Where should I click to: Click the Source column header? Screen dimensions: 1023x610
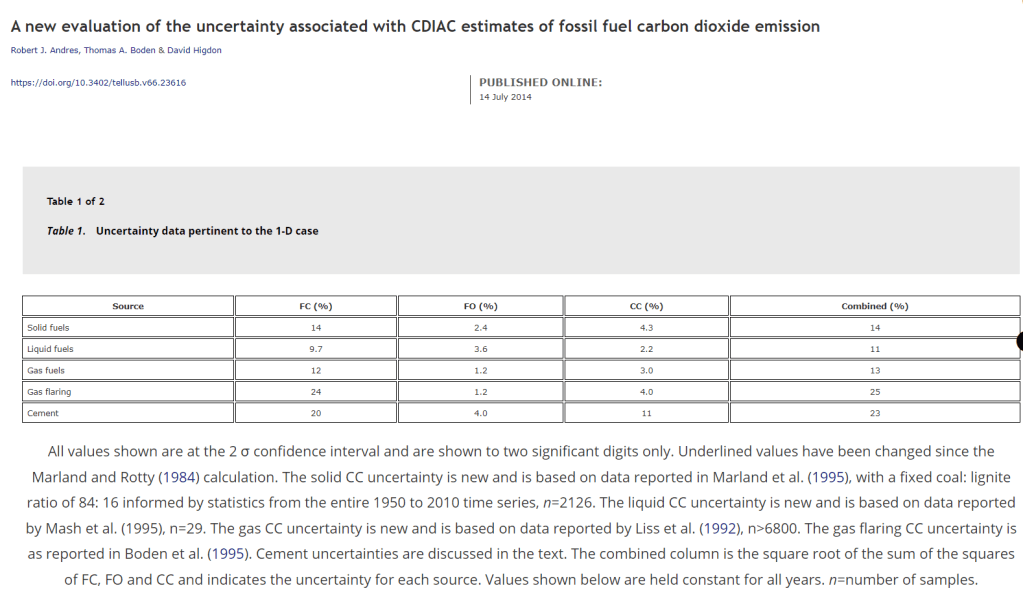[128, 306]
